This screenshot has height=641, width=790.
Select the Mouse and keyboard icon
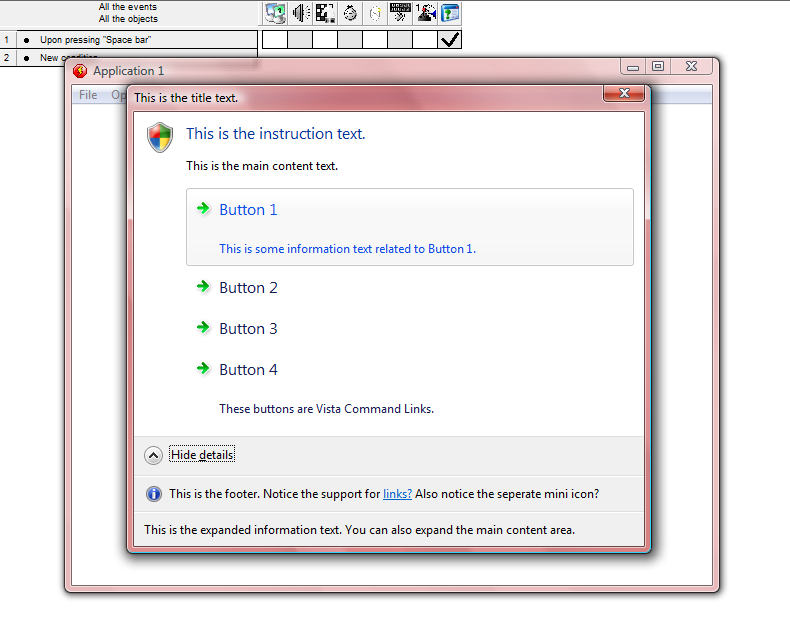[x=400, y=13]
